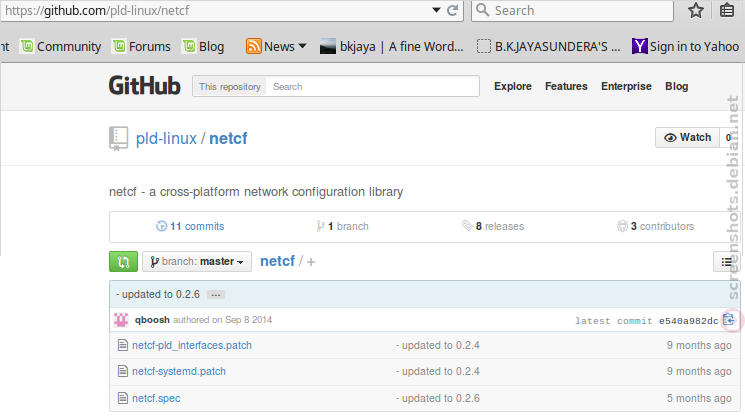
Task: Open Sign in to Yahoo bookmark
Action: pyautogui.click(x=686, y=47)
